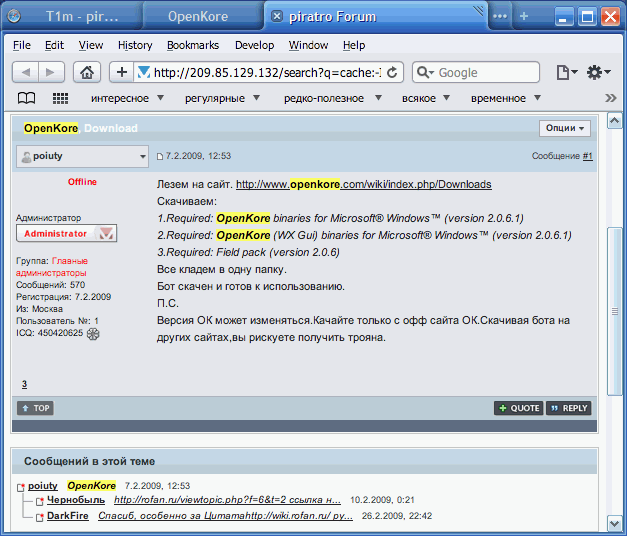The height and width of the screenshot is (536, 627).
Task: Click the REPLY button
Action: pos(569,408)
